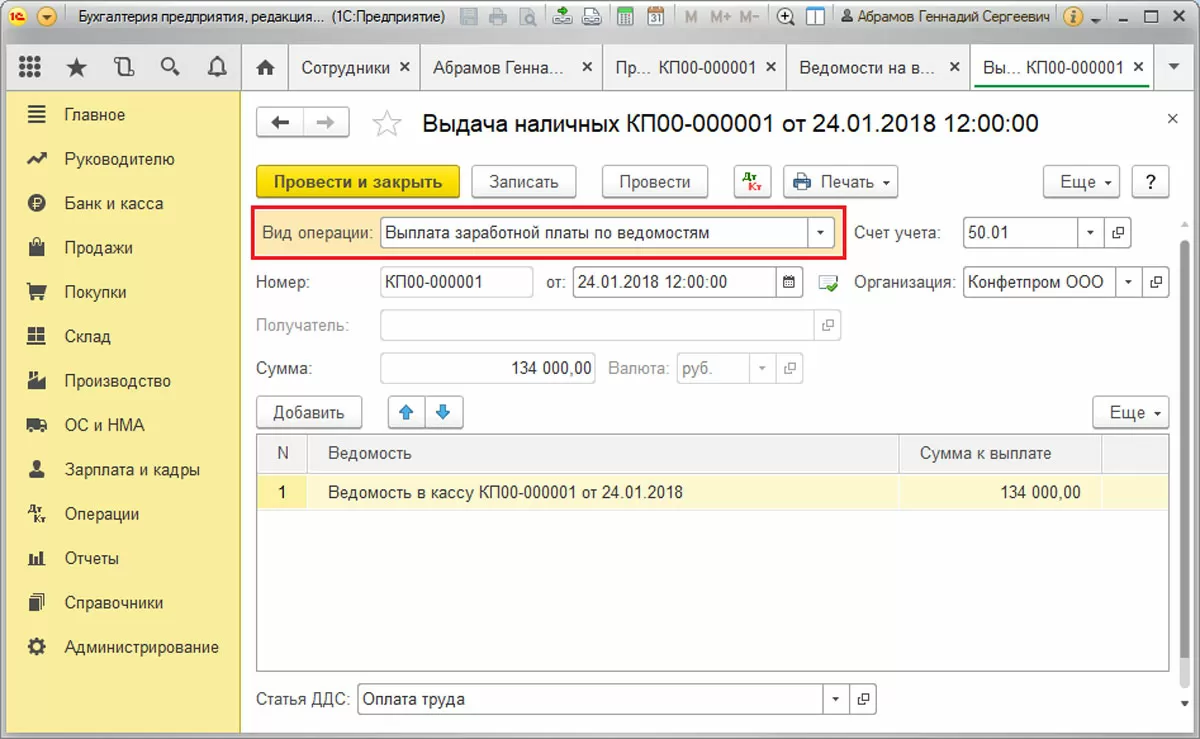Image resolution: width=1200 pixels, height=739 pixels.
Task: Expand Статья ДДС dropdown arrow
Action: pos(837,699)
